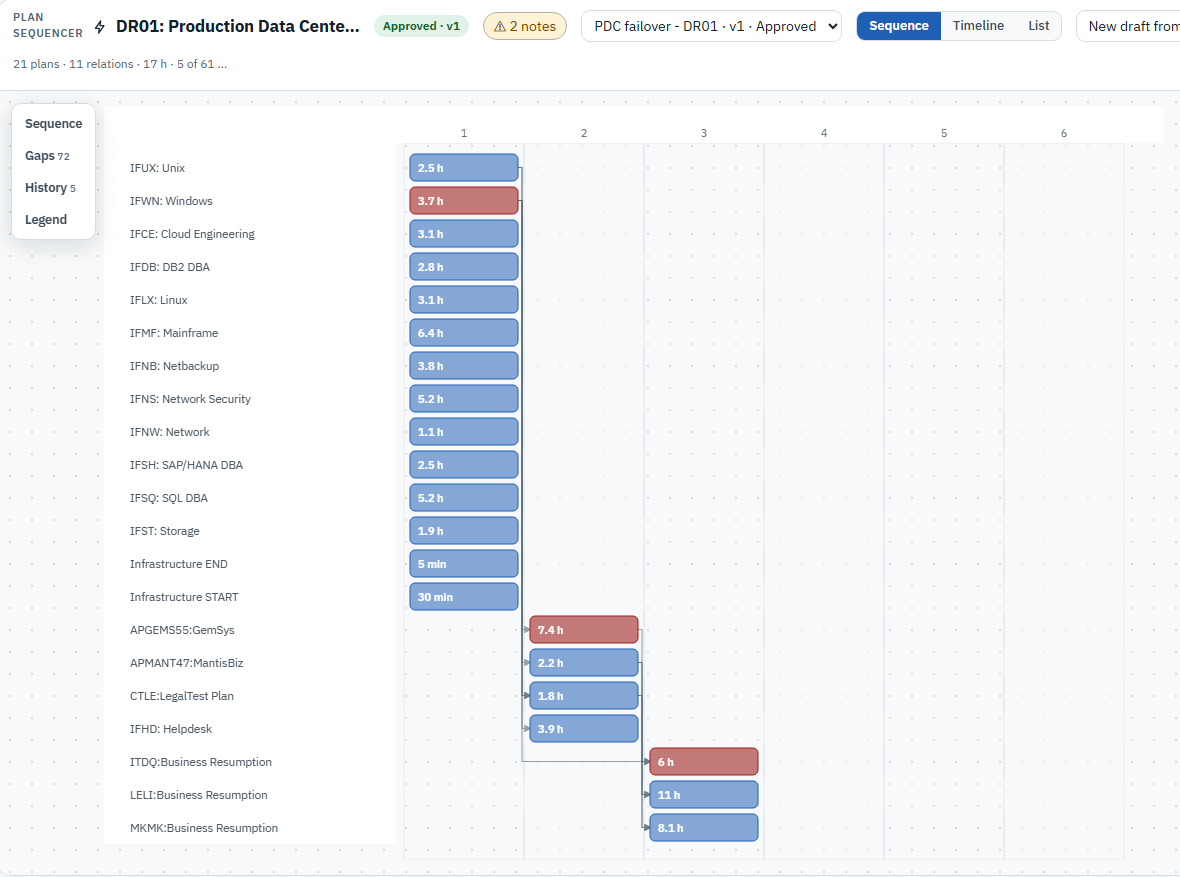Click the IFST: Storage row label
This screenshot has height=877, width=1180.
pyautogui.click(x=165, y=531)
